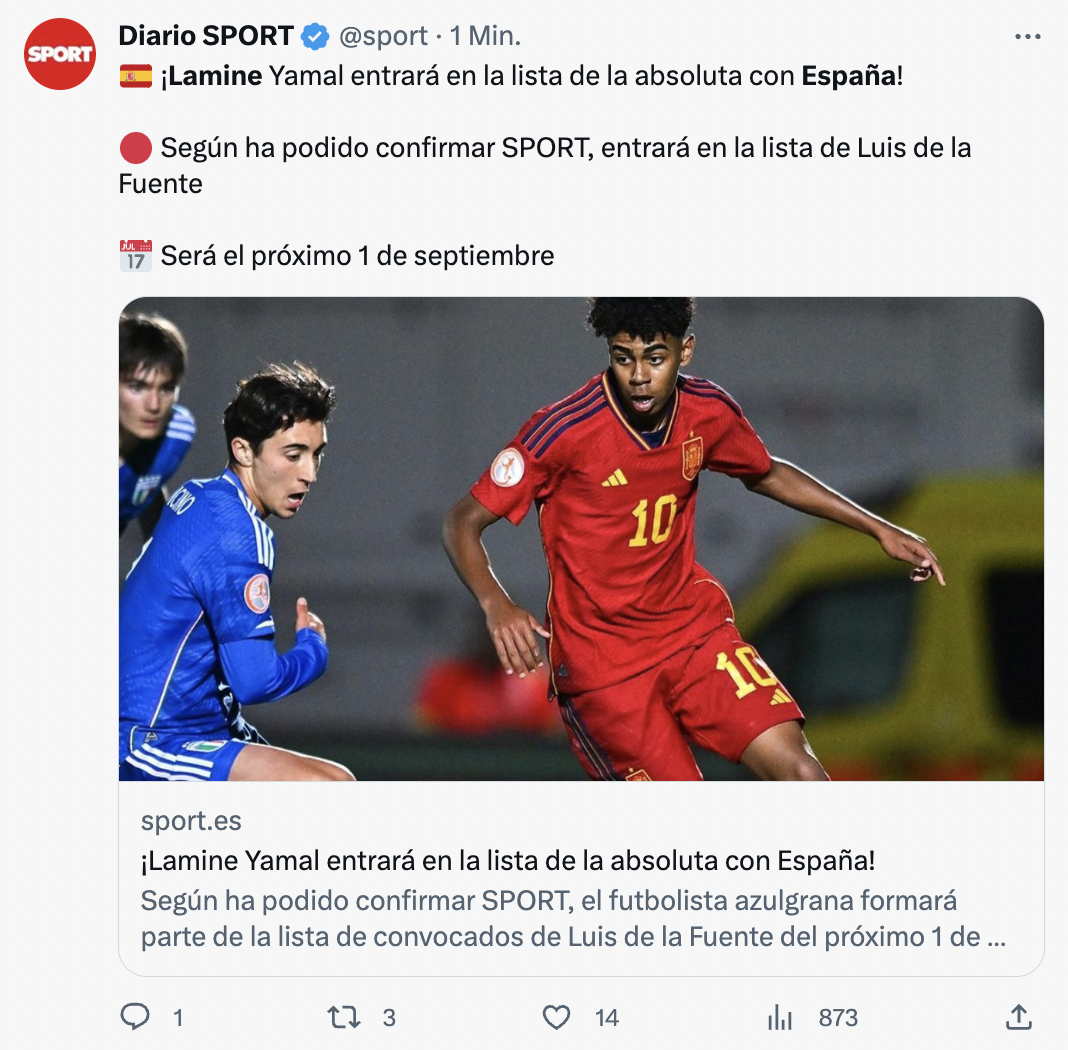Like the tweet with heart icon
This screenshot has height=1050, width=1068.
[556, 1017]
